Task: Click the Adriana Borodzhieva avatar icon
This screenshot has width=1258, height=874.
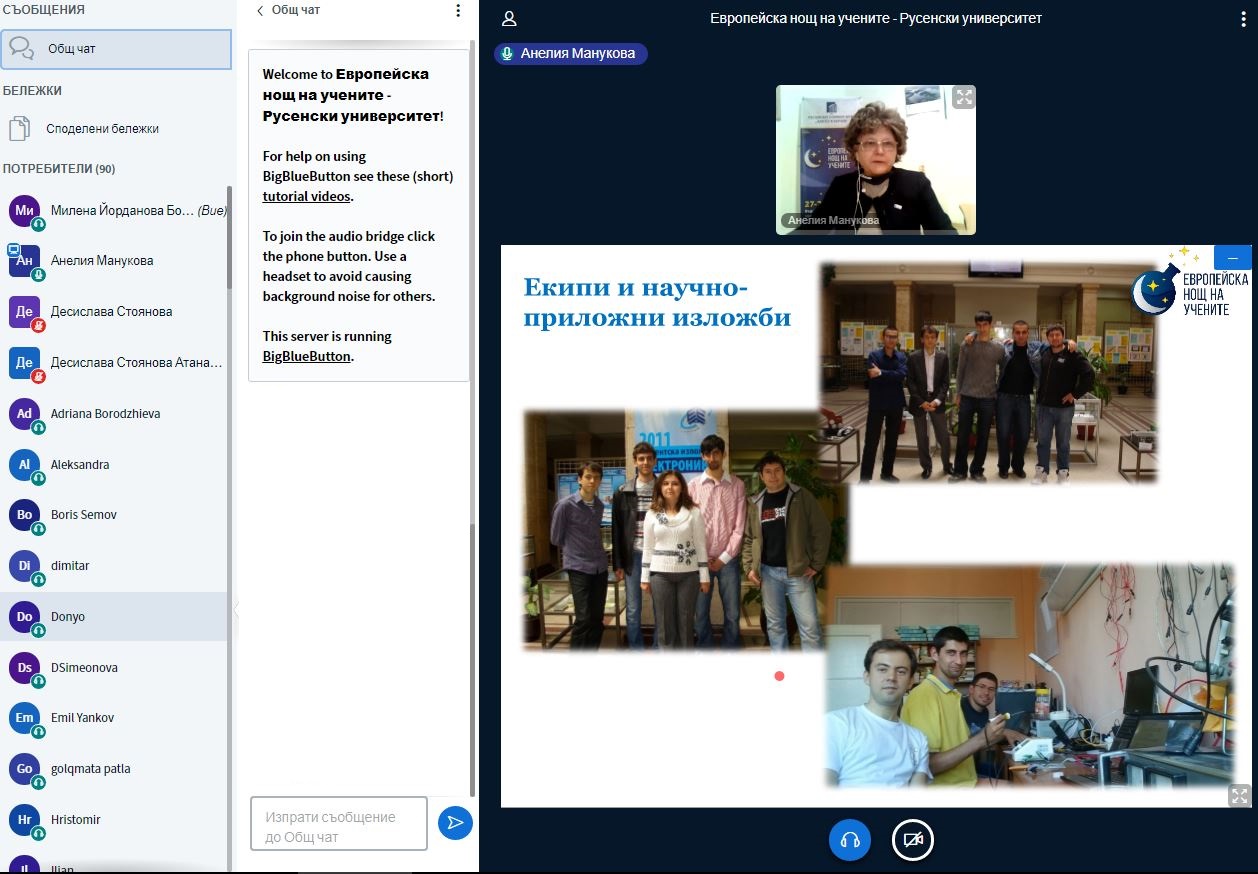Action: click(x=24, y=414)
